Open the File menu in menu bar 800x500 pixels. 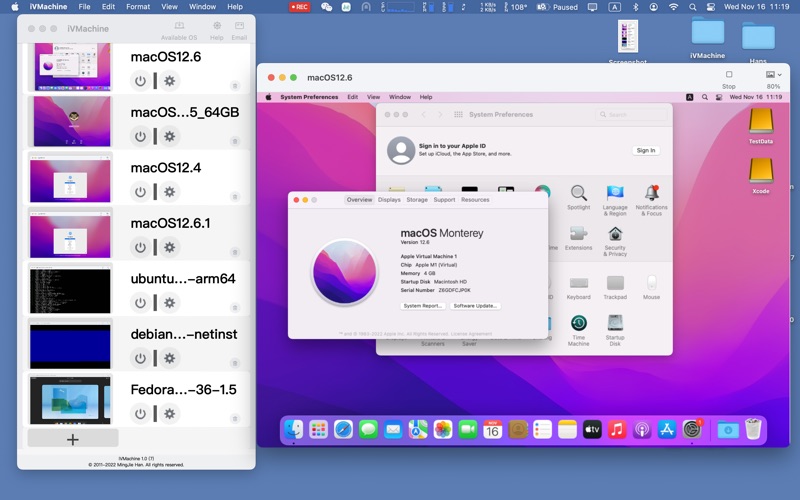tap(84, 7)
